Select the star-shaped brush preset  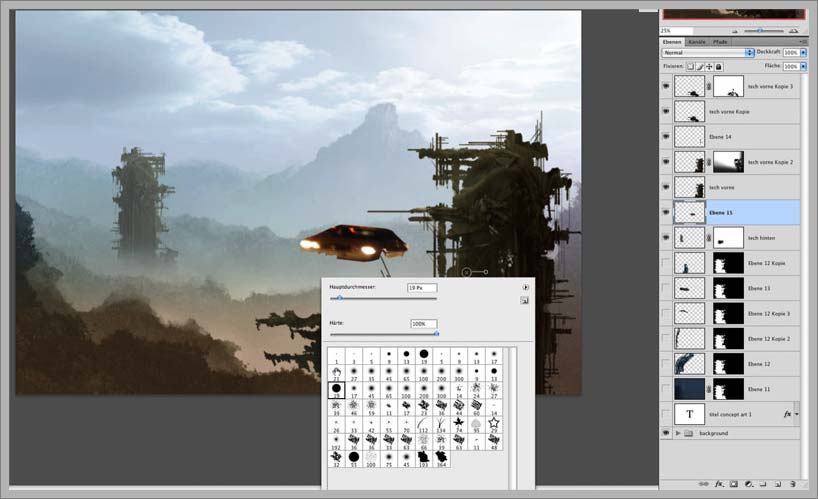(x=492, y=423)
